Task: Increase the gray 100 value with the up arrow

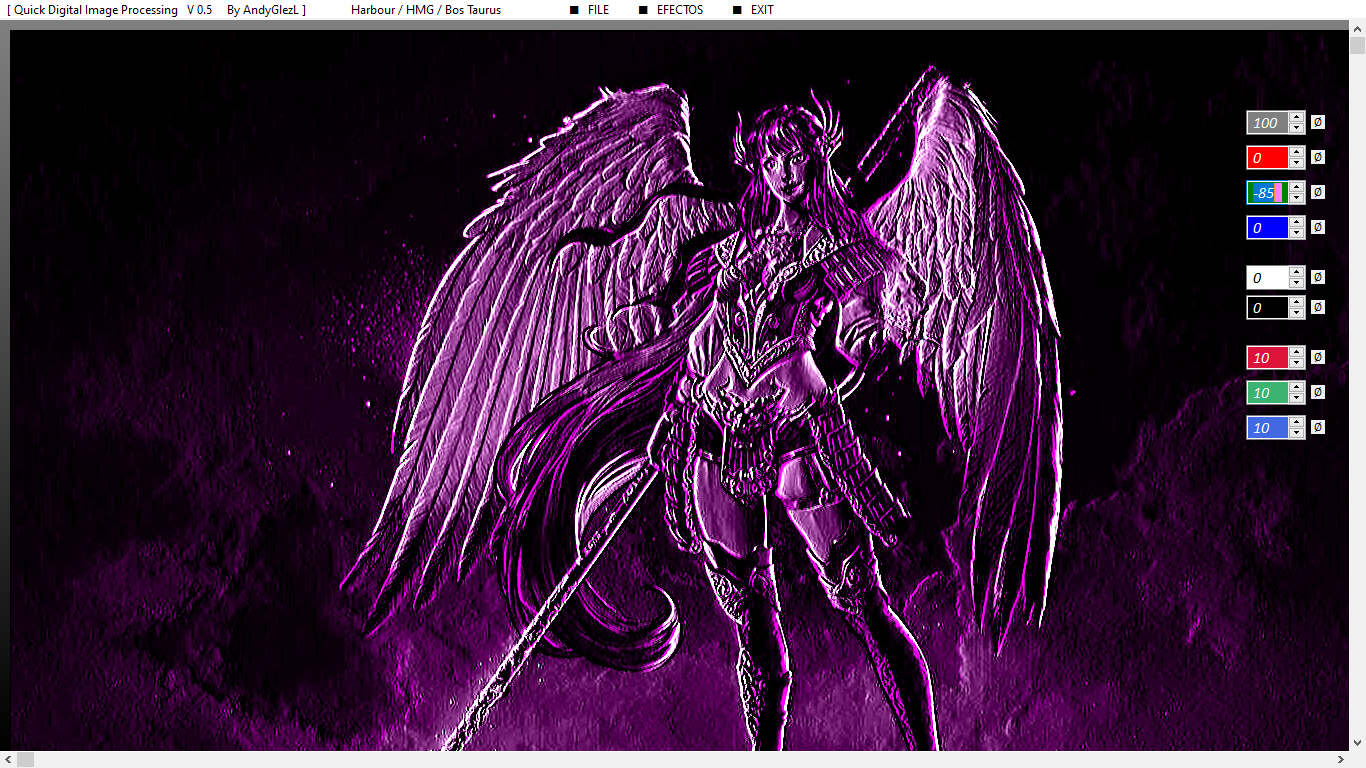Action: pyautogui.click(x=1297, y=117)
